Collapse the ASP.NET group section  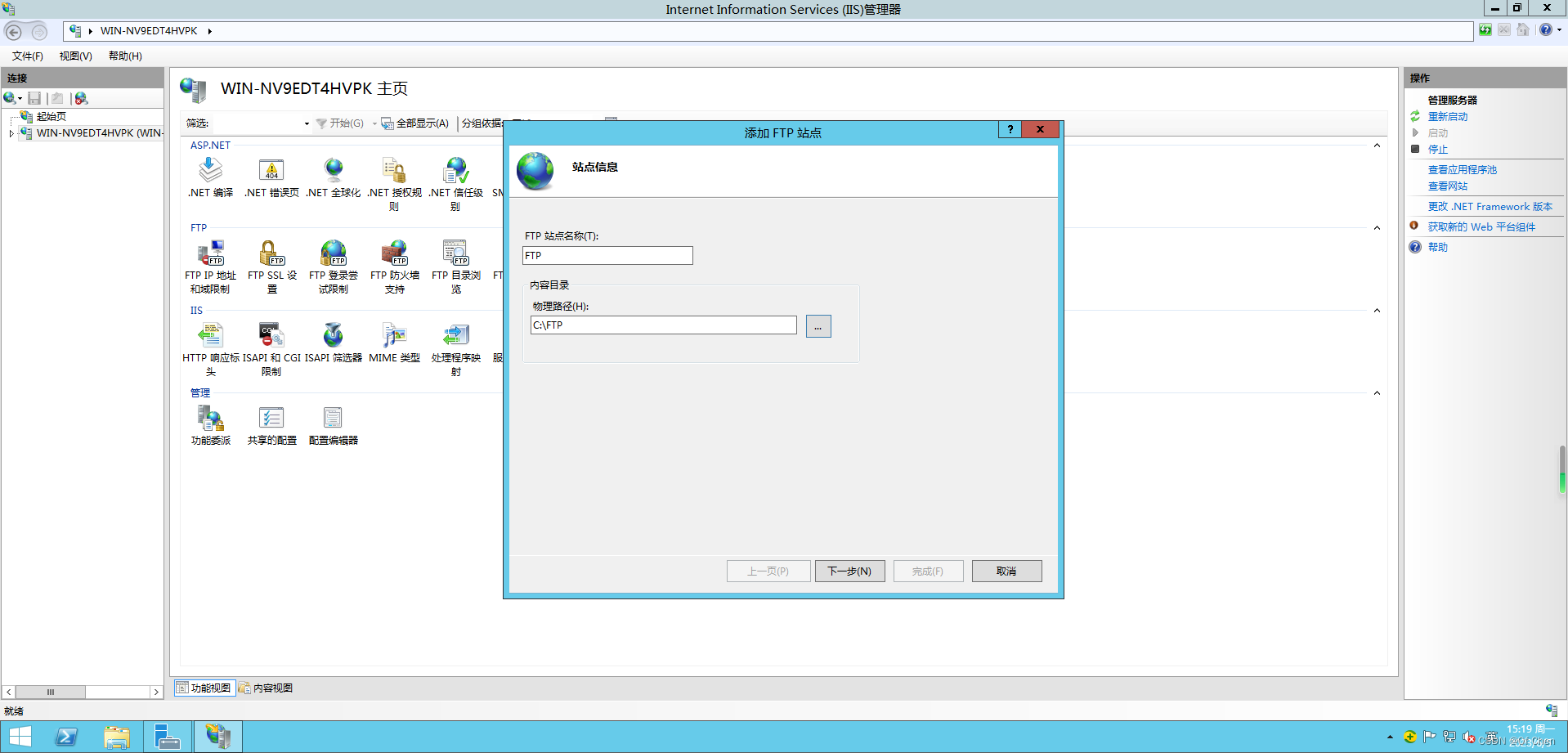(1377, 146)
